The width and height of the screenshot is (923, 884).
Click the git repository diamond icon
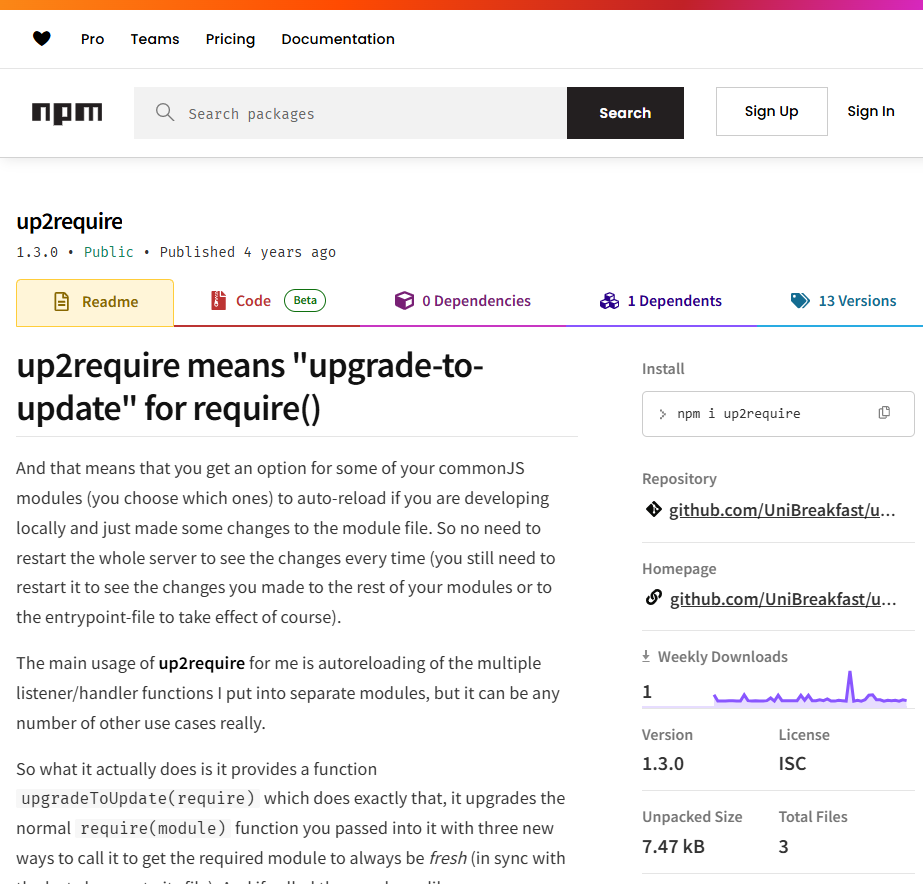click(653, 509)
